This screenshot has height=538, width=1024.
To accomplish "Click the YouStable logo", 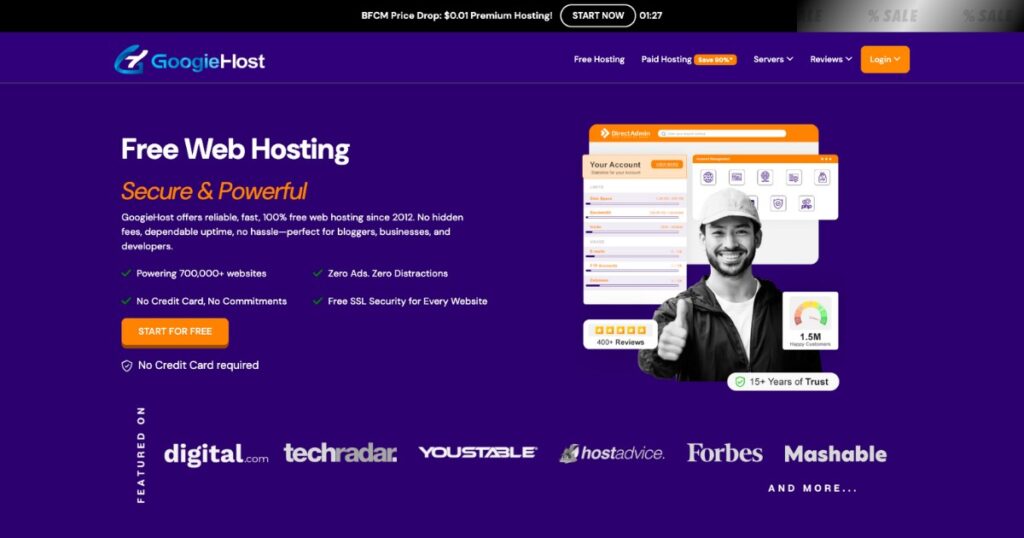I will click(x=478, y=452).
